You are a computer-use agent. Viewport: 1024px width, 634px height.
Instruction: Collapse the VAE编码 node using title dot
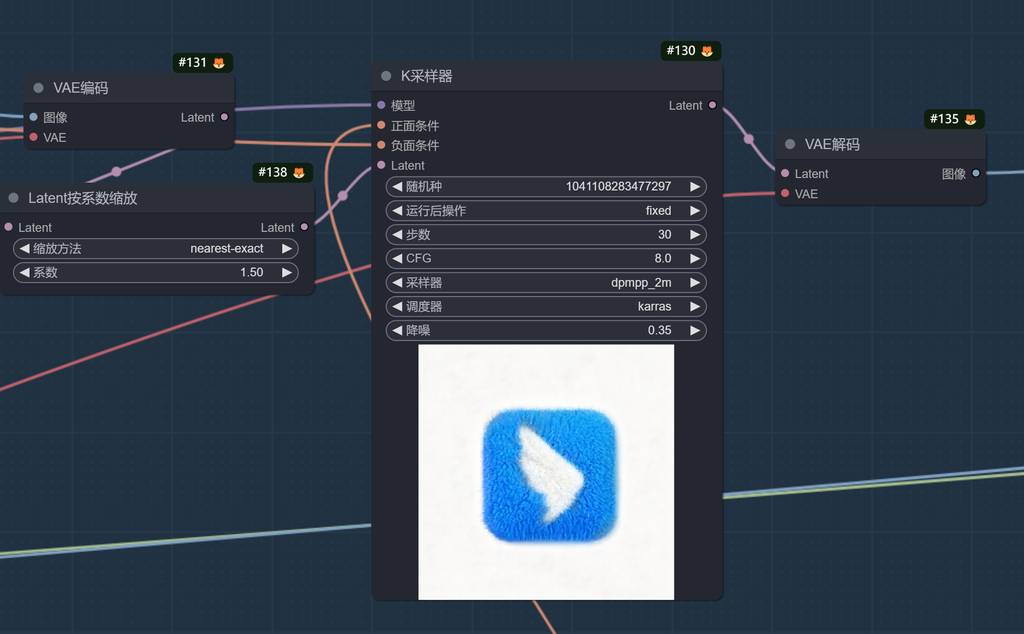(38, 88)
